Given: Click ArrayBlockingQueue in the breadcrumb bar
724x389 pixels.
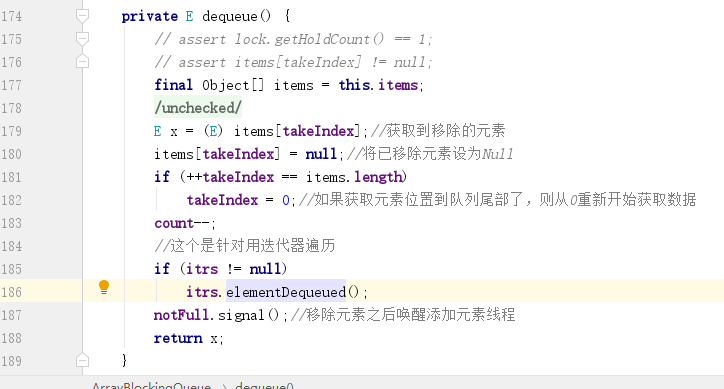Looking at the screenshot, I should [151, 385].
